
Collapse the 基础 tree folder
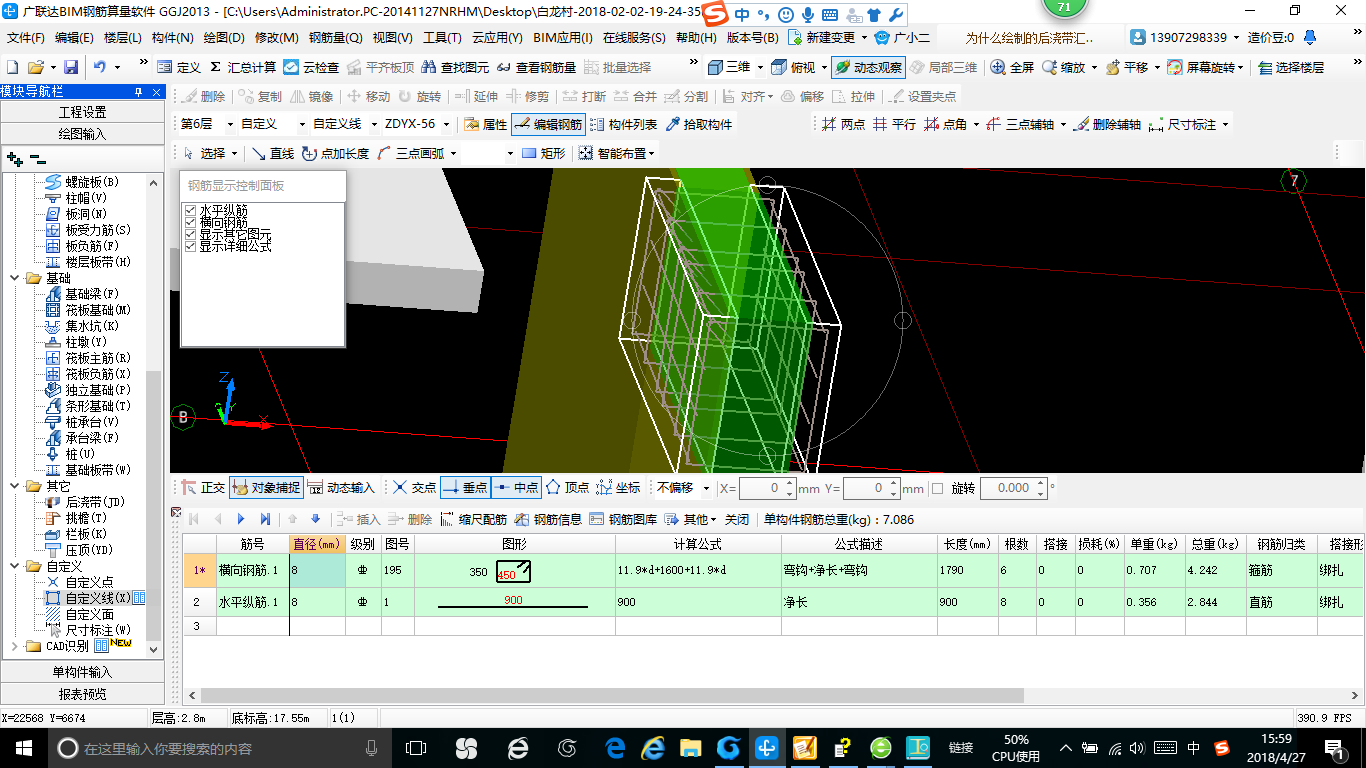pos(15,278)
